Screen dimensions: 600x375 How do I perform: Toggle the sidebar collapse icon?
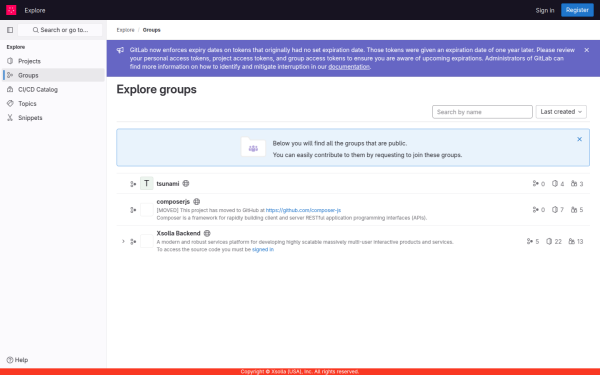pos(10,30)
